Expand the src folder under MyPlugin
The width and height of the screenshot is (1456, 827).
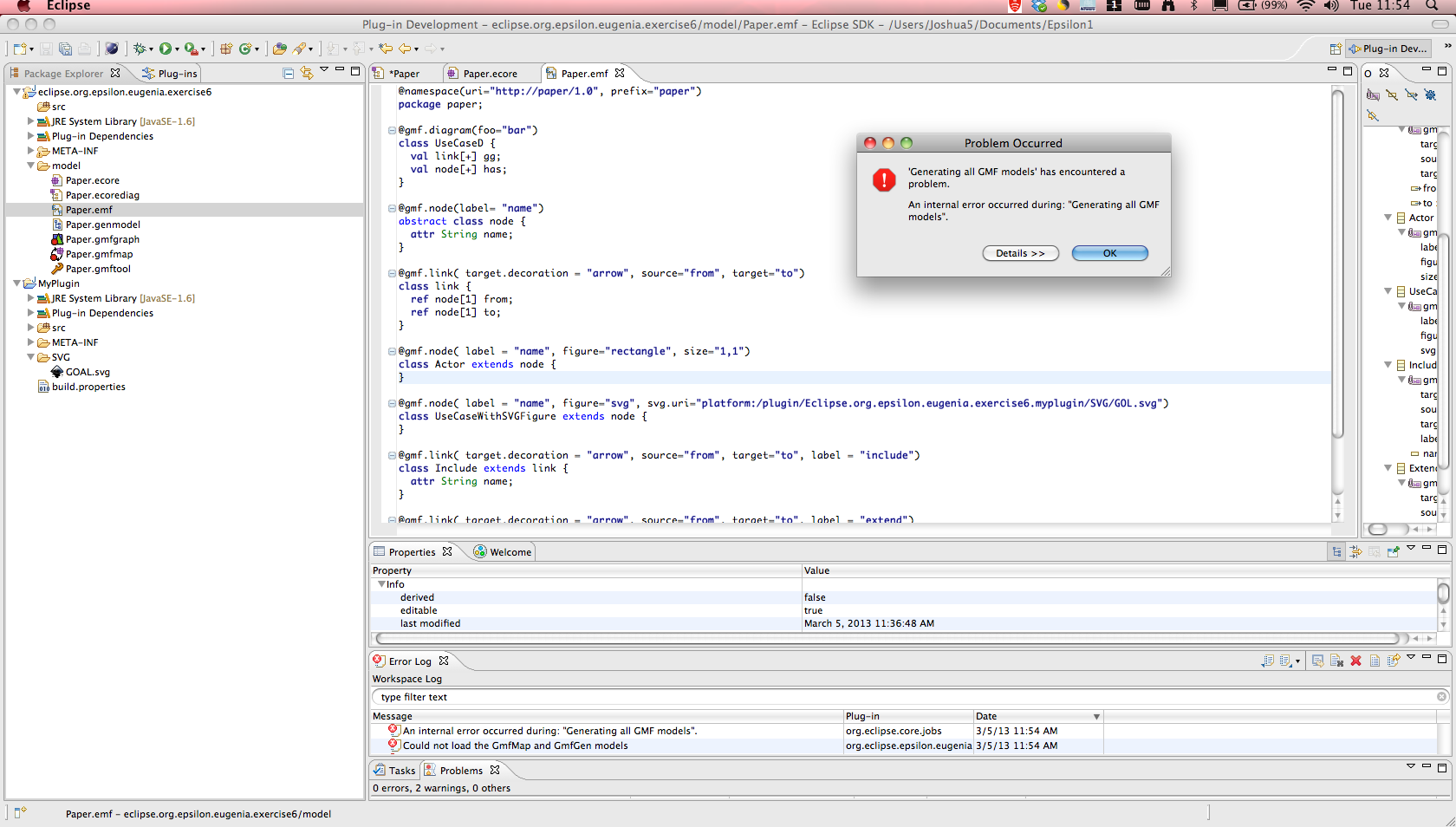point(30,328)
